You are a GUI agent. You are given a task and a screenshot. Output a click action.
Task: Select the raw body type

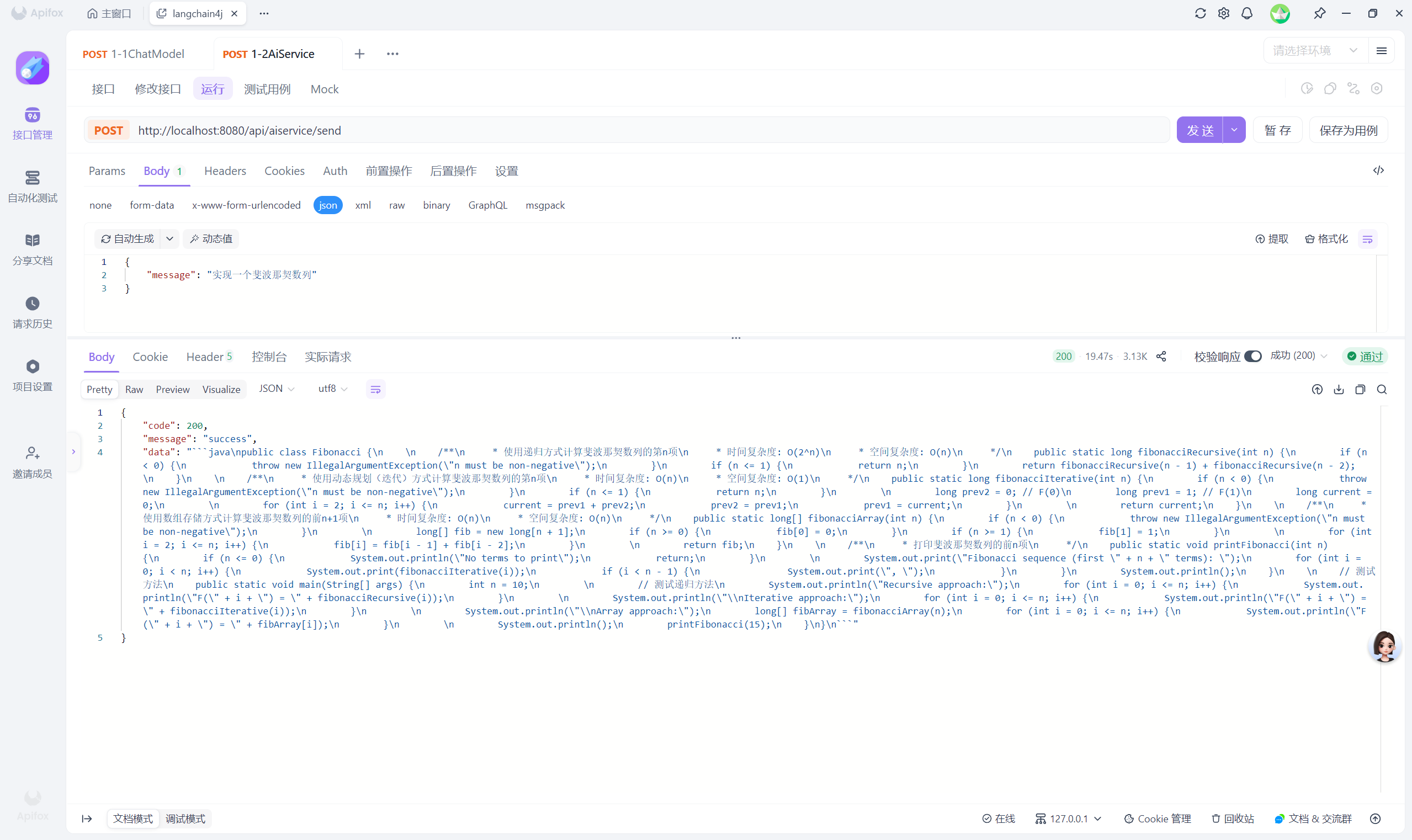(397, 205)
